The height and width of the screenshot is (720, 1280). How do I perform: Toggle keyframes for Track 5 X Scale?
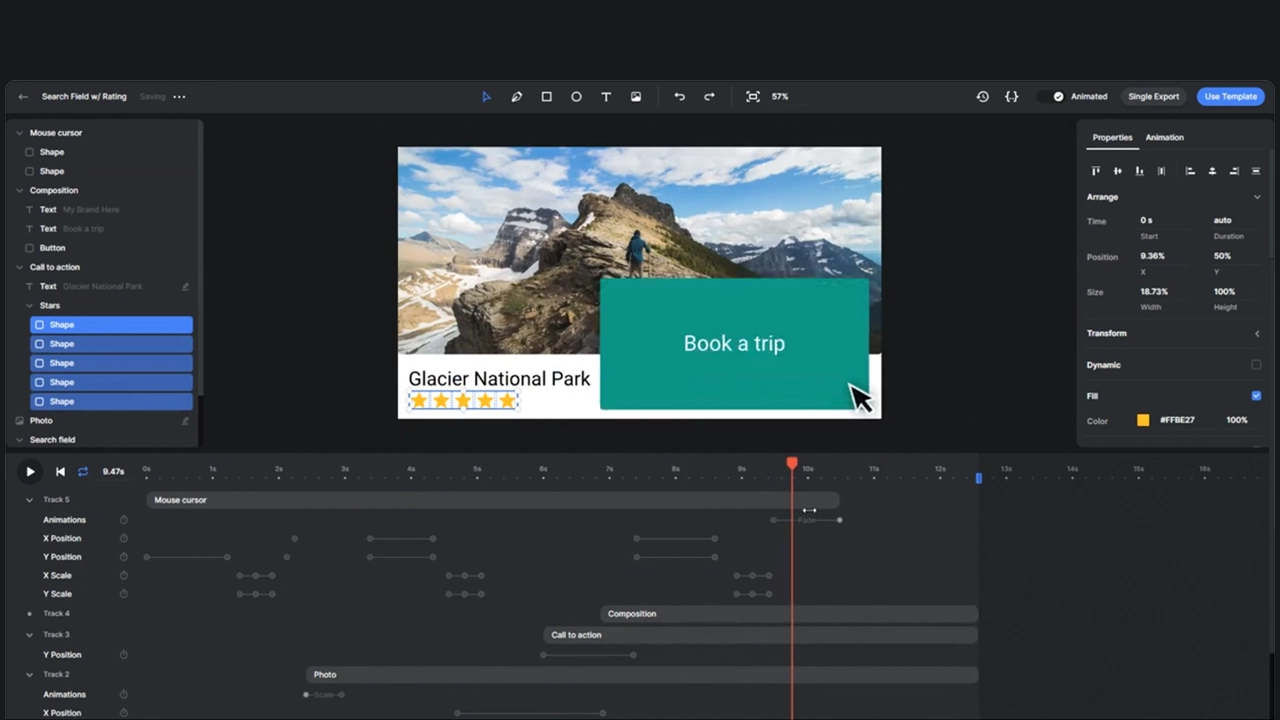tap(124, 576)
